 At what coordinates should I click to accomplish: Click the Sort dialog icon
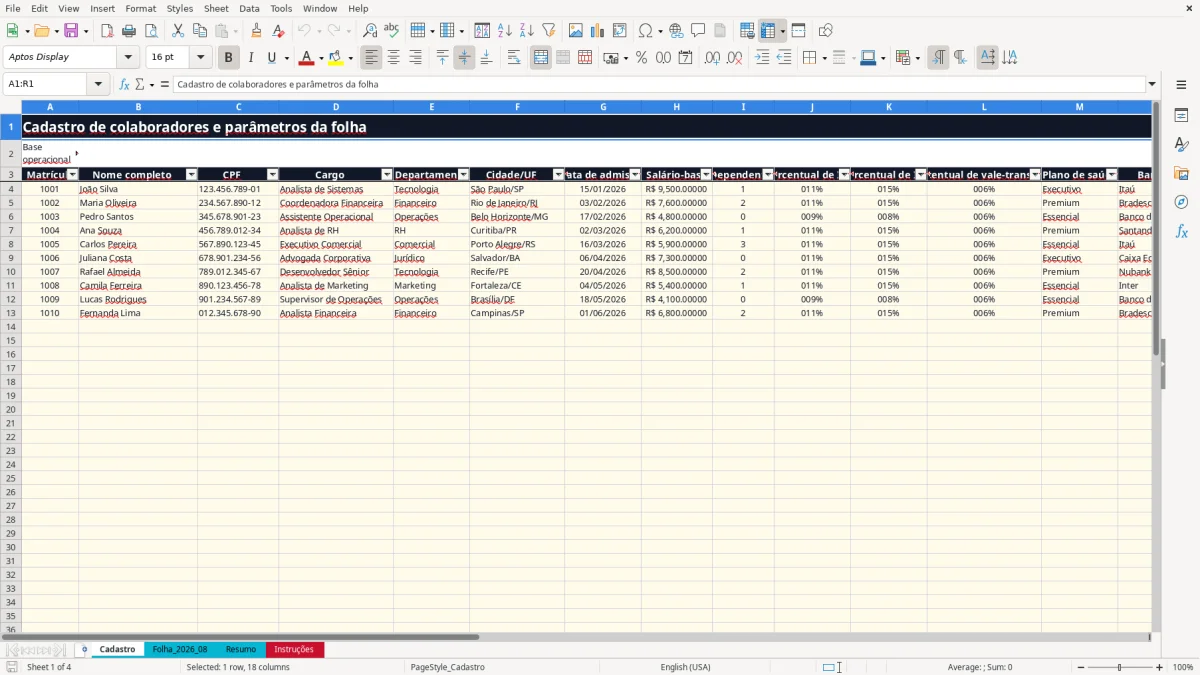(x=482, y=31)
